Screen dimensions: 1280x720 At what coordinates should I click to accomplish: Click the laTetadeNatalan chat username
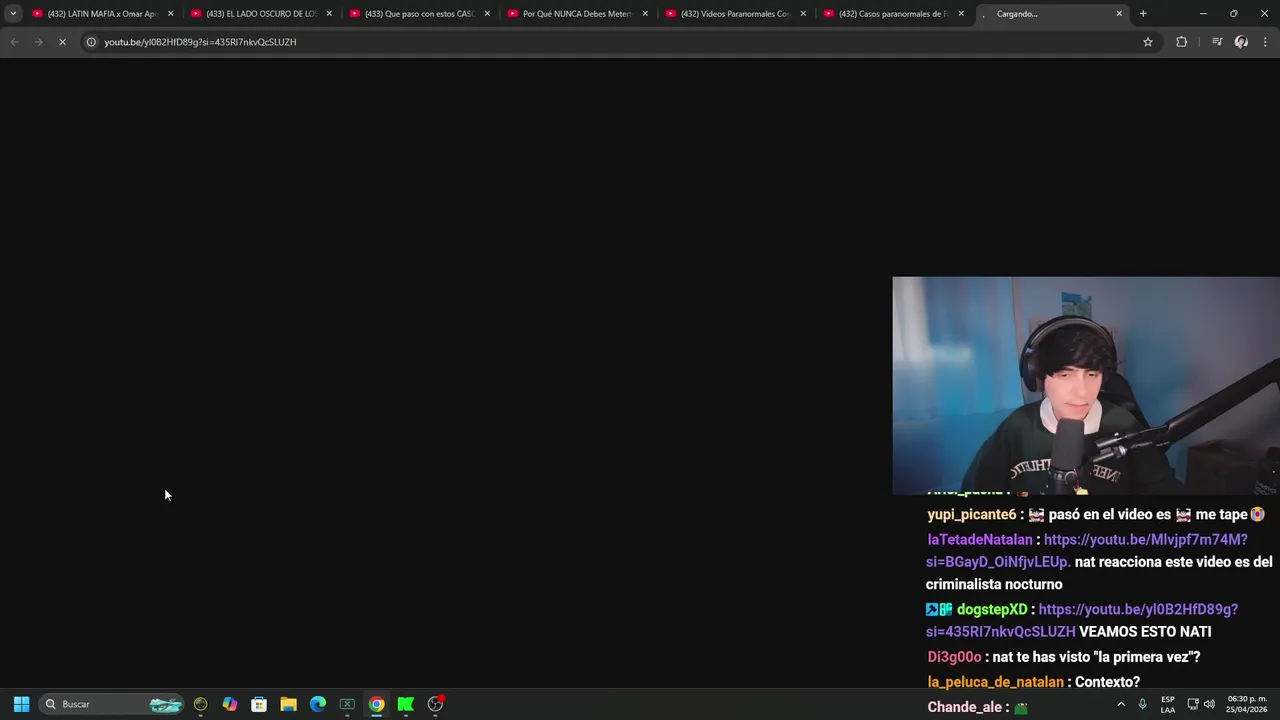point(980,539)
